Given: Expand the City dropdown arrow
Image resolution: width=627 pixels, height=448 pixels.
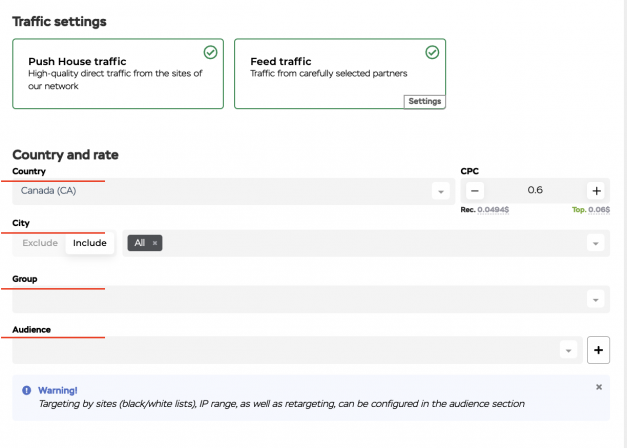Looking at the screenshot, I should point(595,243).
